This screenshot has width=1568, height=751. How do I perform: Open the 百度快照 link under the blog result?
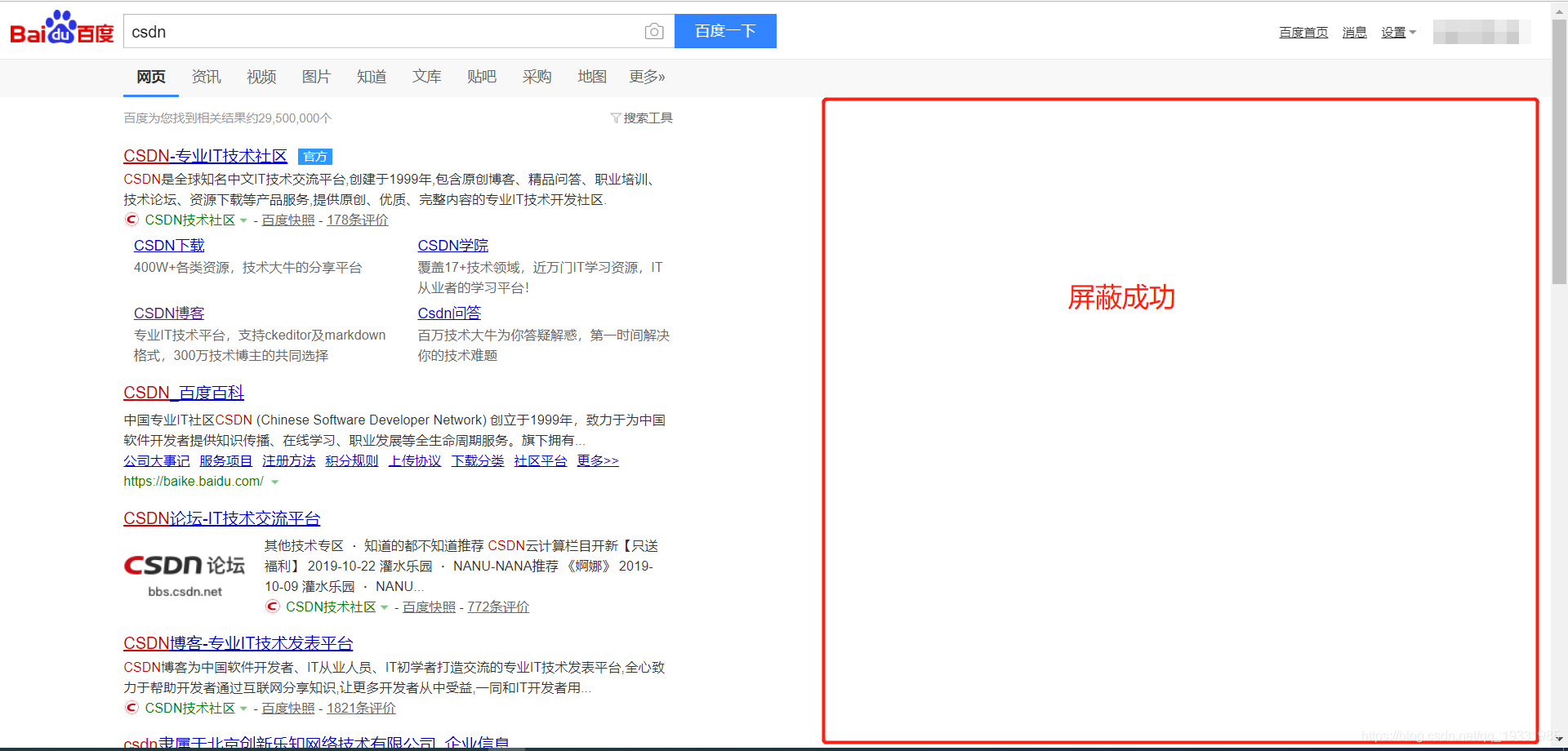click(x=288, y=709)
